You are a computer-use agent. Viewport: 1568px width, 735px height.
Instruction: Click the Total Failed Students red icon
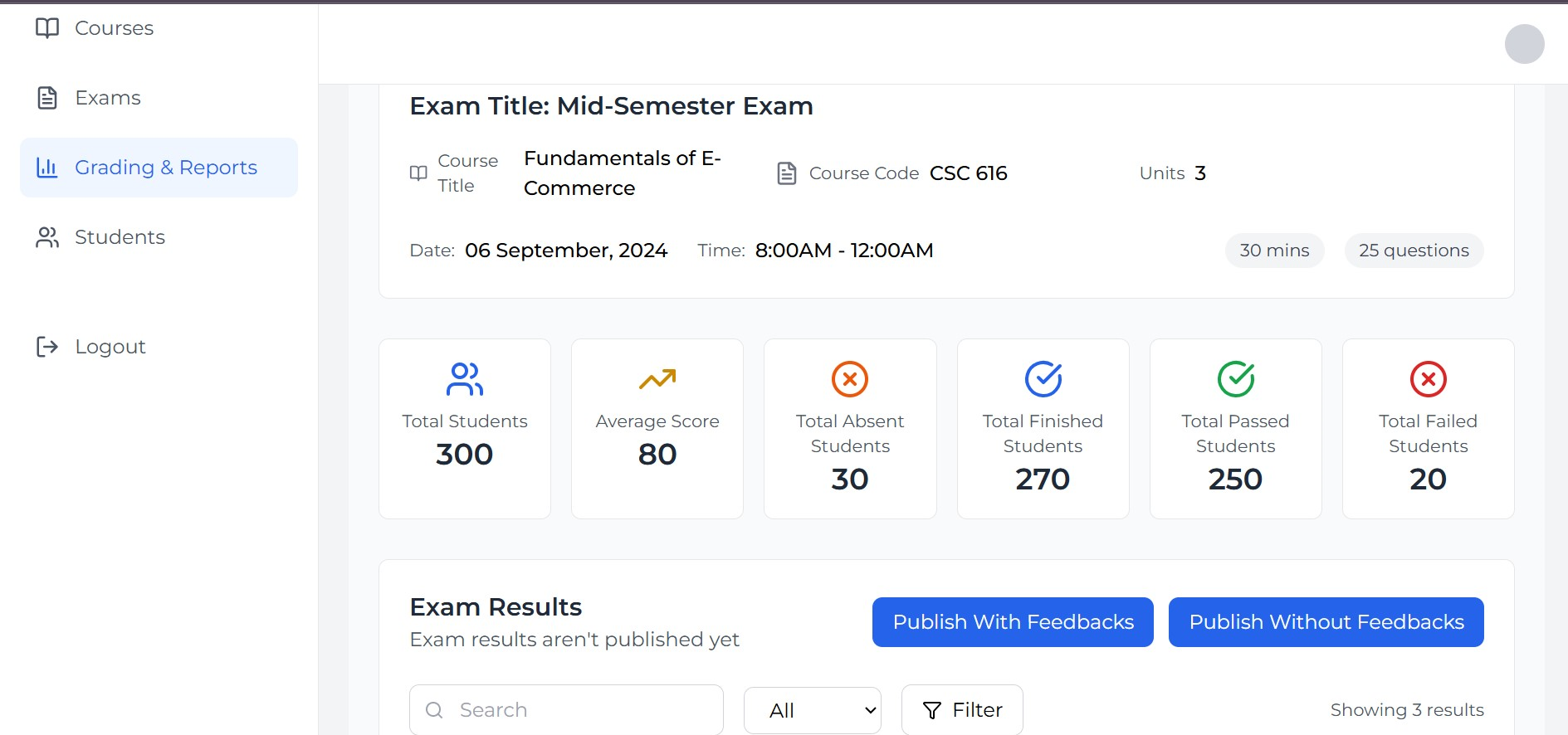tap(1429, 379)
